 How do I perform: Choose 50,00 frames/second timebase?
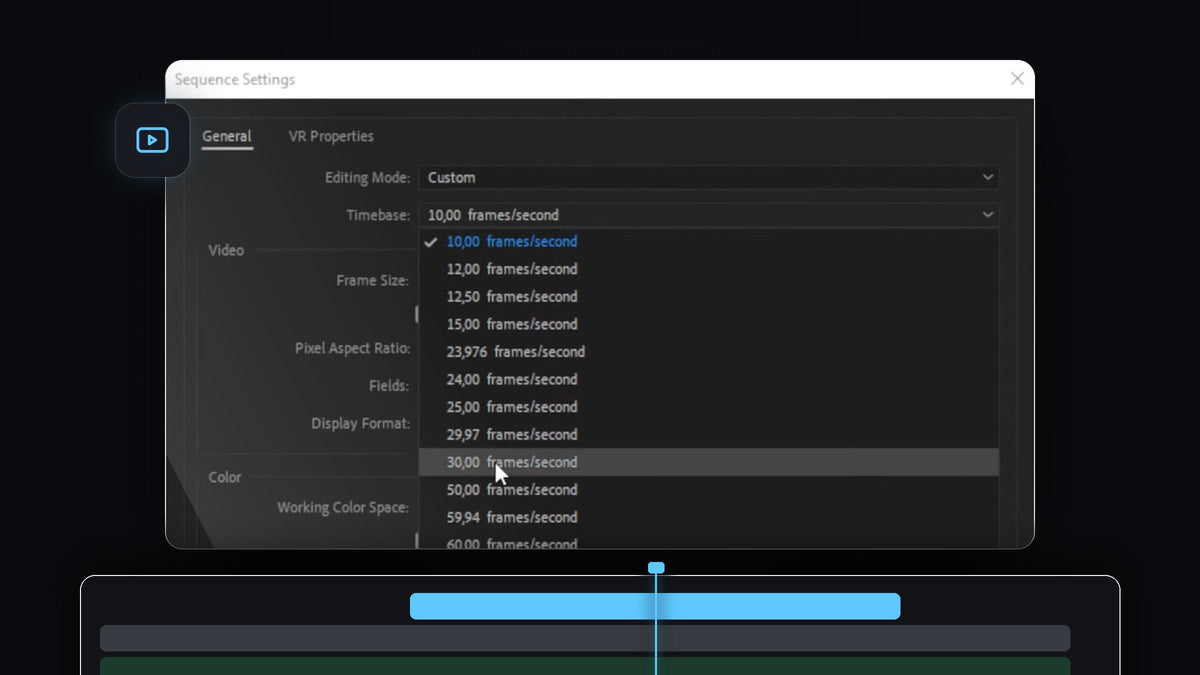(708, 490)
